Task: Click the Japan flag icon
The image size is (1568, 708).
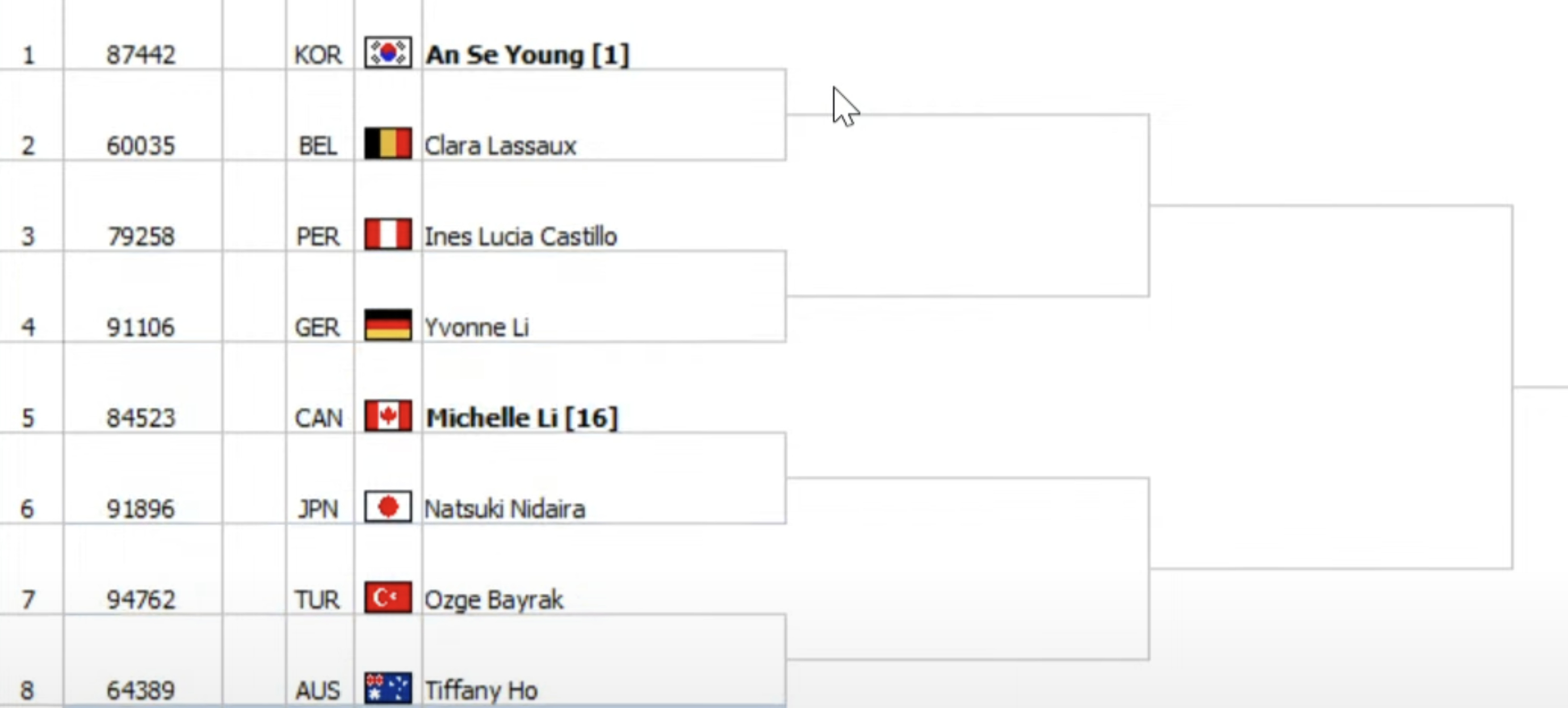Action: (x=388, y=507)
